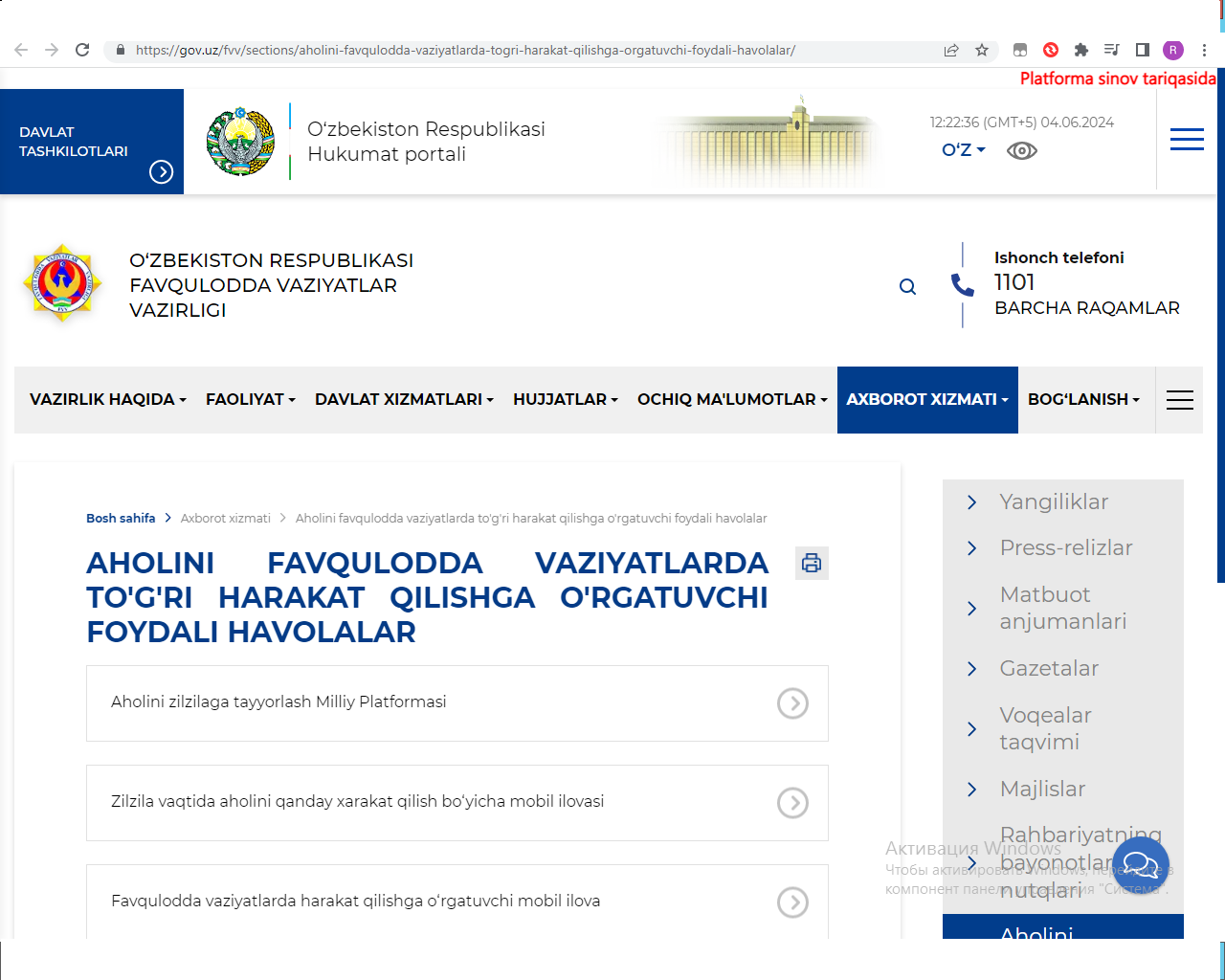Click the print page icon
The image size is (1225, 980).
pos(812,563)
